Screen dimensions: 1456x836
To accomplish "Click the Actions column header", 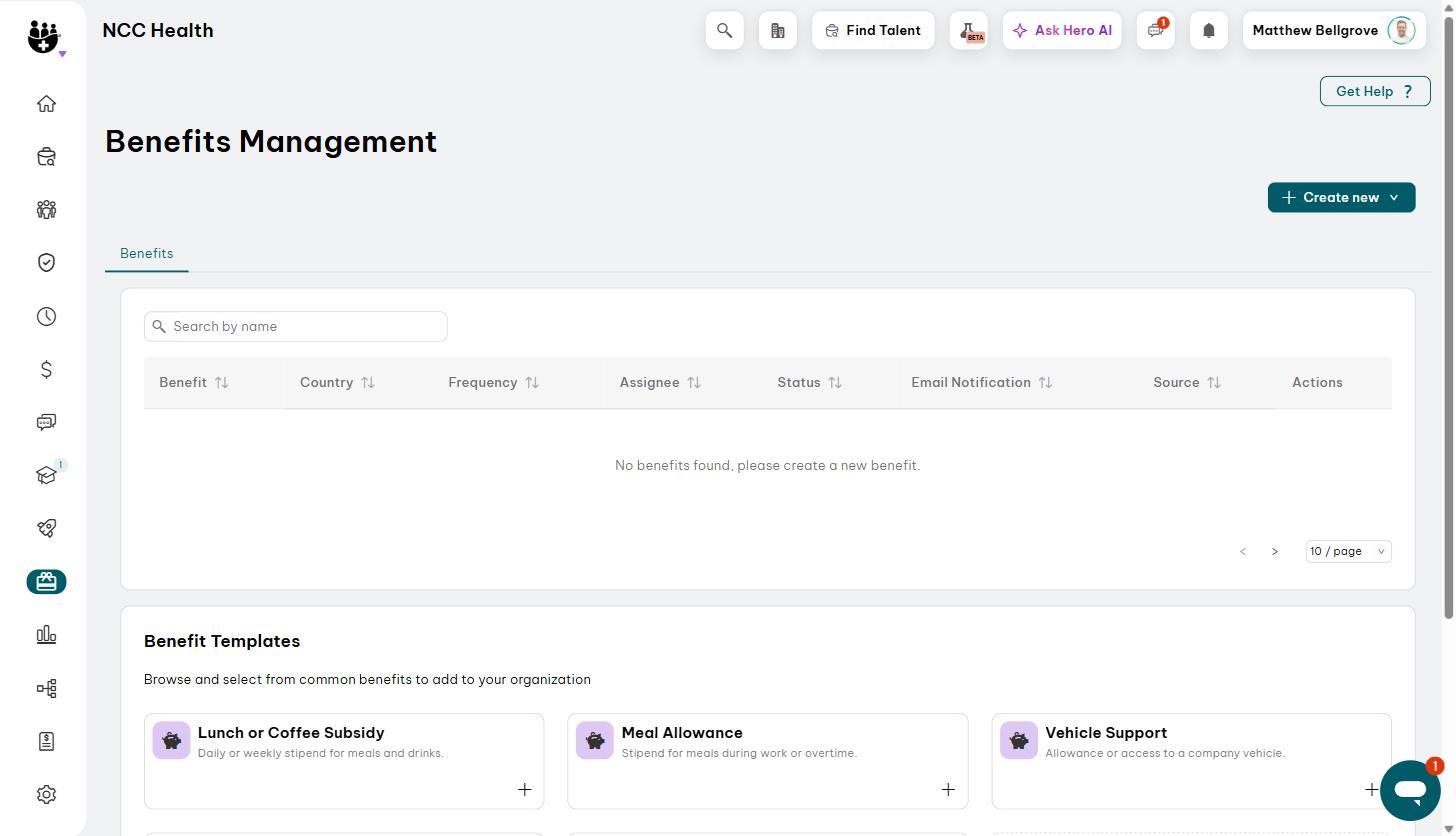I will click(1317, 383).
